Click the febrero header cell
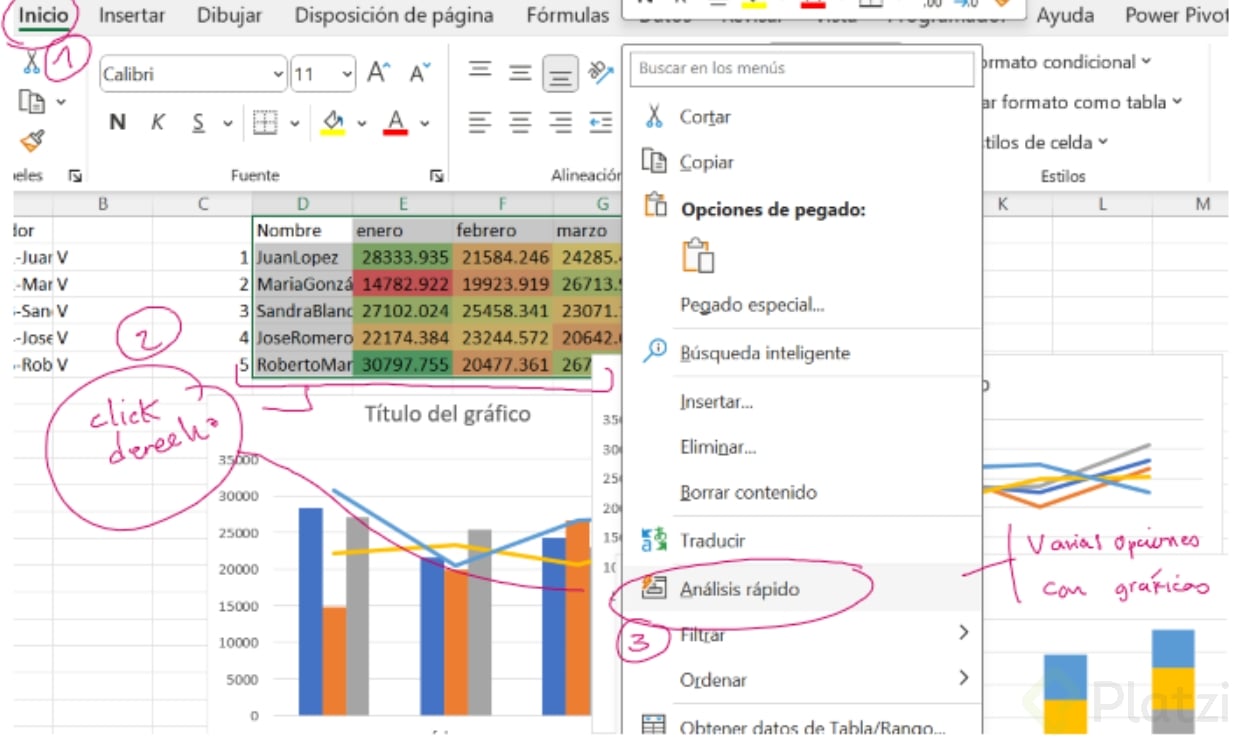1242x744 pixels. 503,230
